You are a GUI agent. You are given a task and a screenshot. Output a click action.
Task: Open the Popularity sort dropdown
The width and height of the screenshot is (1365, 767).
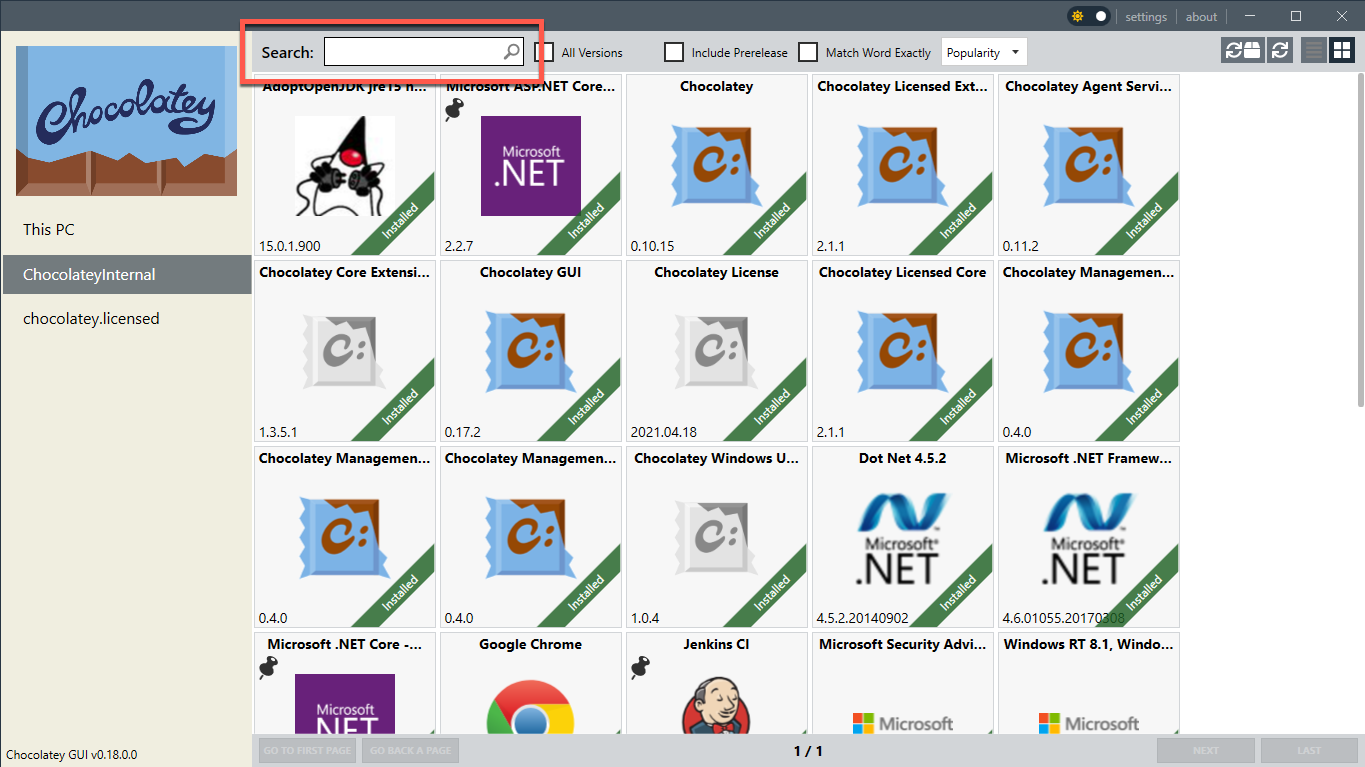[x=984, y=52]
